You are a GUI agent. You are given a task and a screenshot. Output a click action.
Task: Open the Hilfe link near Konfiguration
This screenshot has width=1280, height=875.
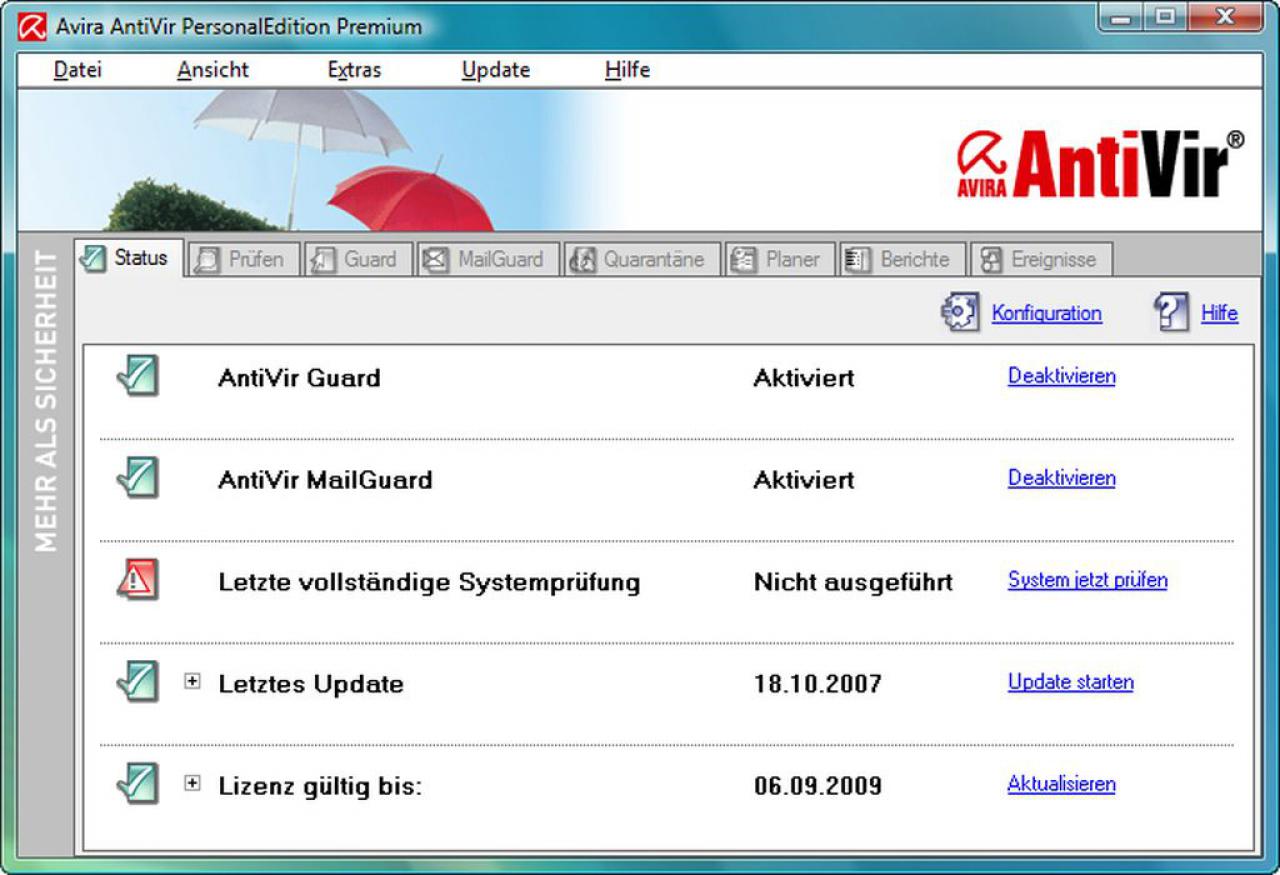click(1219, 313)
